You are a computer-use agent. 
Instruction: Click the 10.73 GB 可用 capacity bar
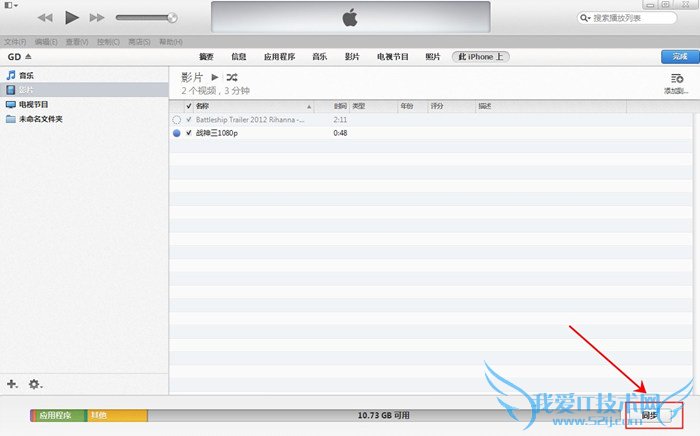point(384,415)
